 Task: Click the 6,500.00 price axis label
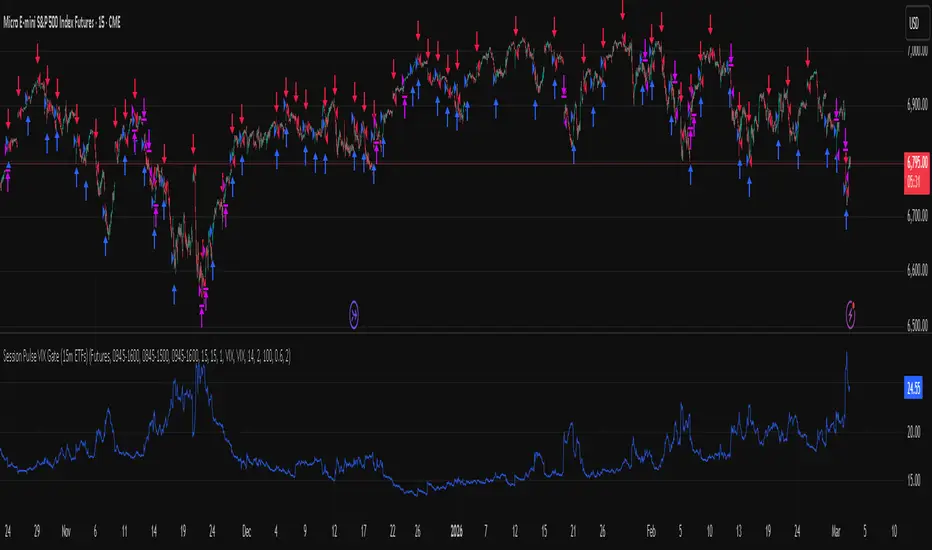917,325
